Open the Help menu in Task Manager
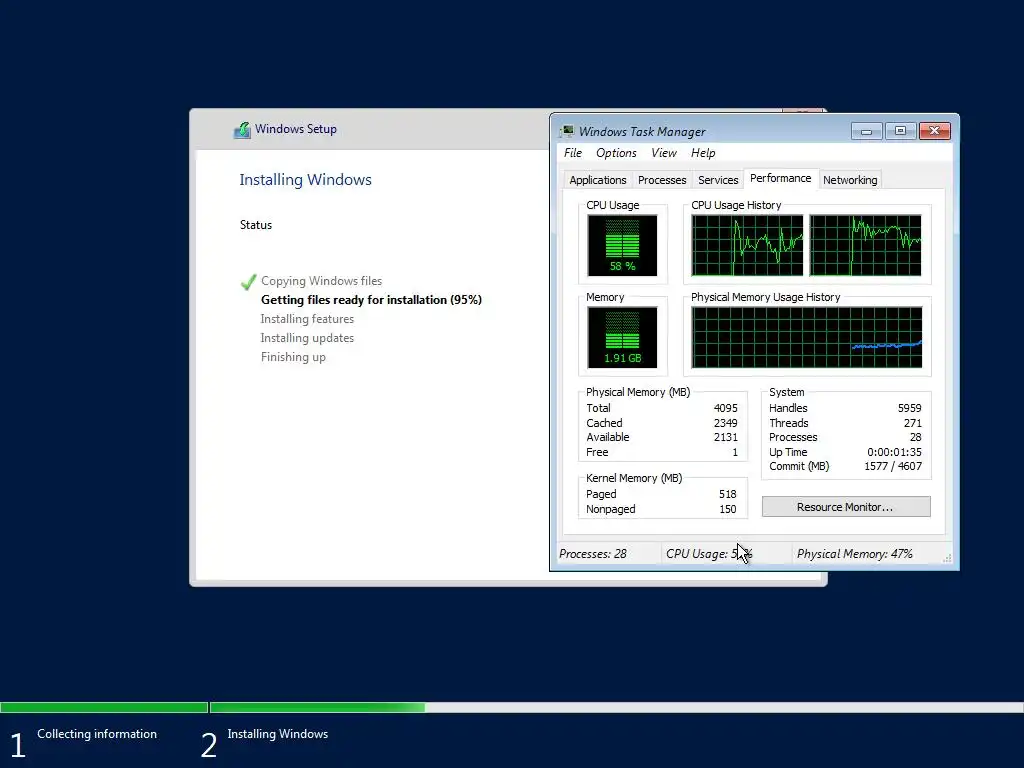Image resolution: width=1024 pixels, height=768 pixels. 703,153
